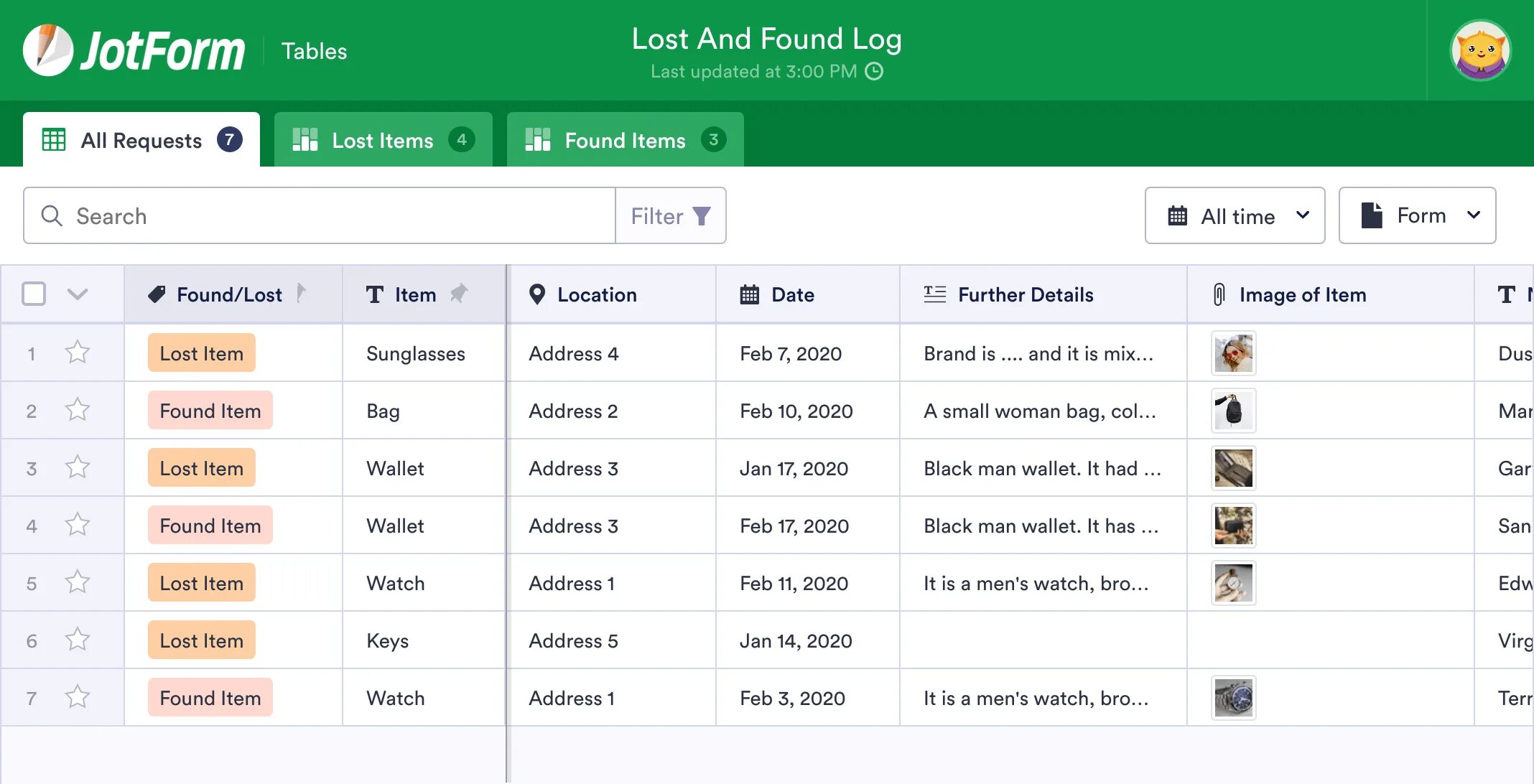Click the JotForm logo icon
Image resolution: width=1534 pixels, height=784 pixels.
[x=47, y=50]
